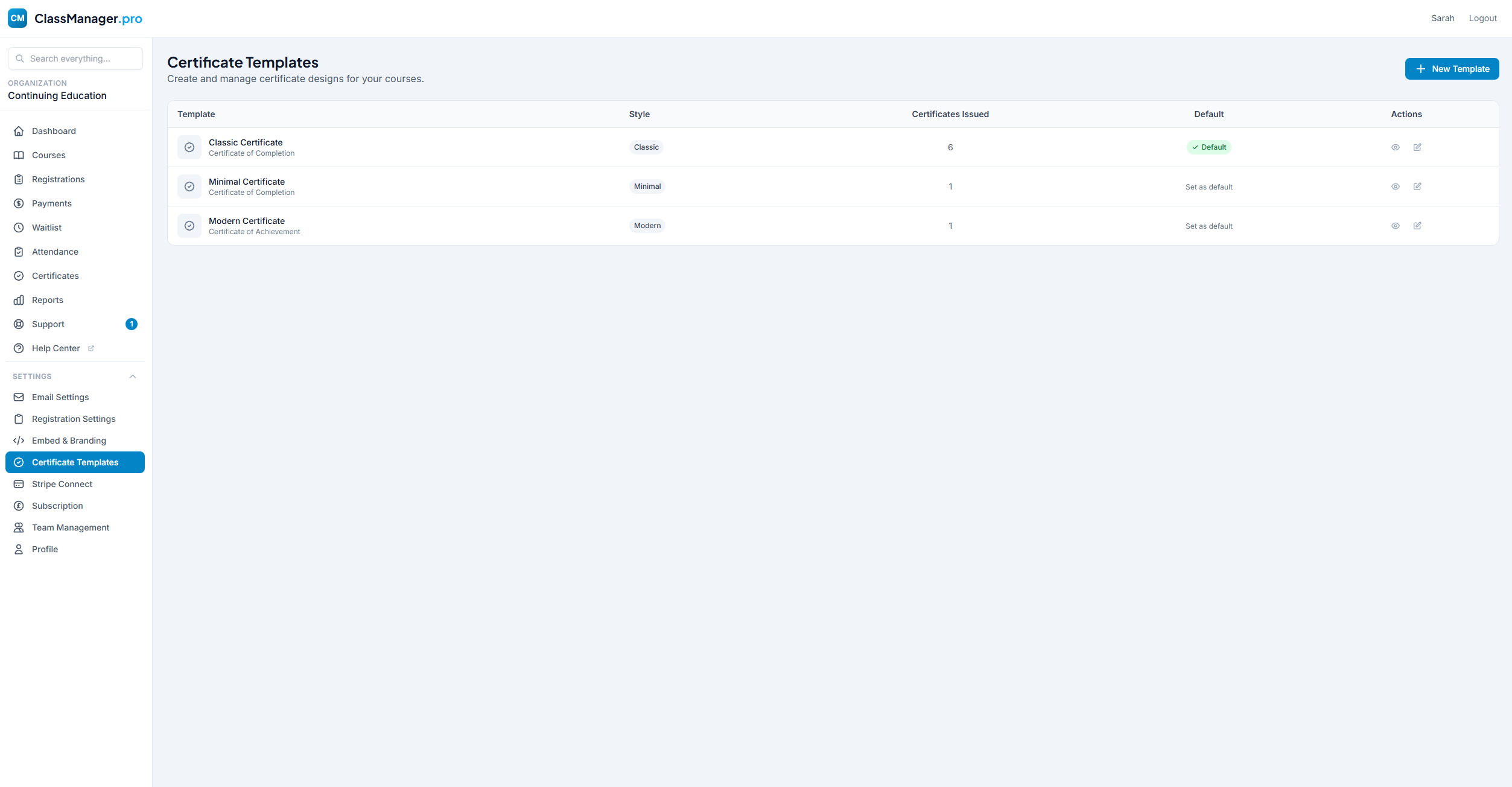The image size is (1512, 787).
Task: Preview the Modern Certificate template
Action: click(x=1396, y=226)
